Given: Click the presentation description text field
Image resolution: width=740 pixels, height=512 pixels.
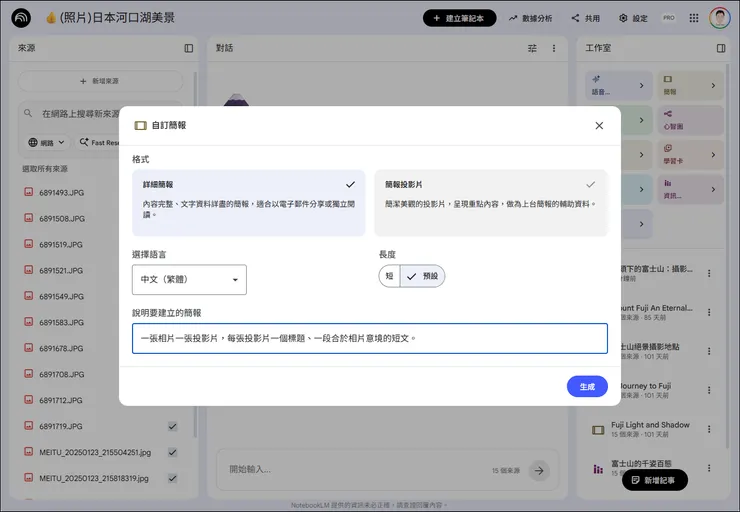Looking at the screenshot, I should 370,338.
